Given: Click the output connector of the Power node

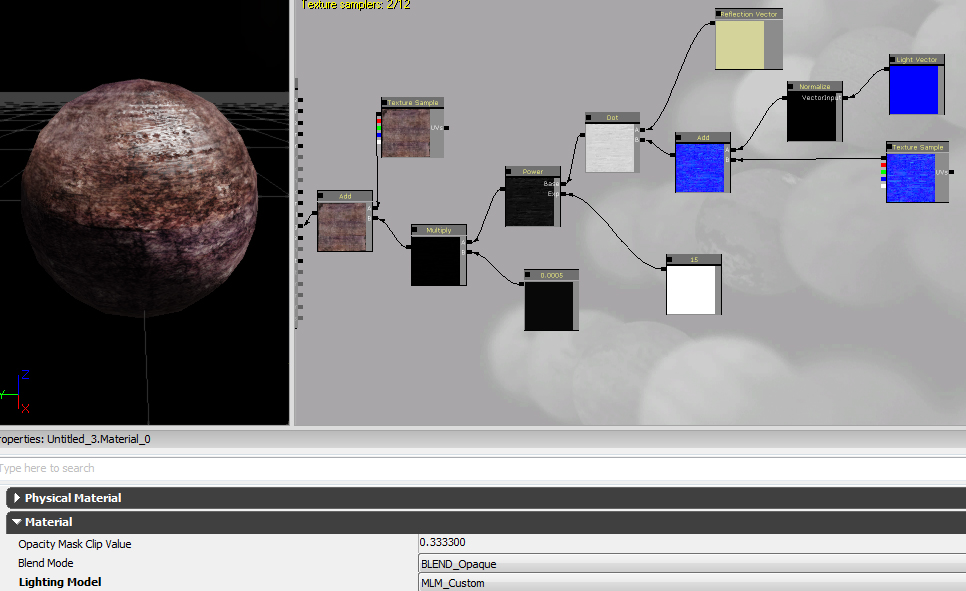Looking at the screenshot, I should coord(503,189).
